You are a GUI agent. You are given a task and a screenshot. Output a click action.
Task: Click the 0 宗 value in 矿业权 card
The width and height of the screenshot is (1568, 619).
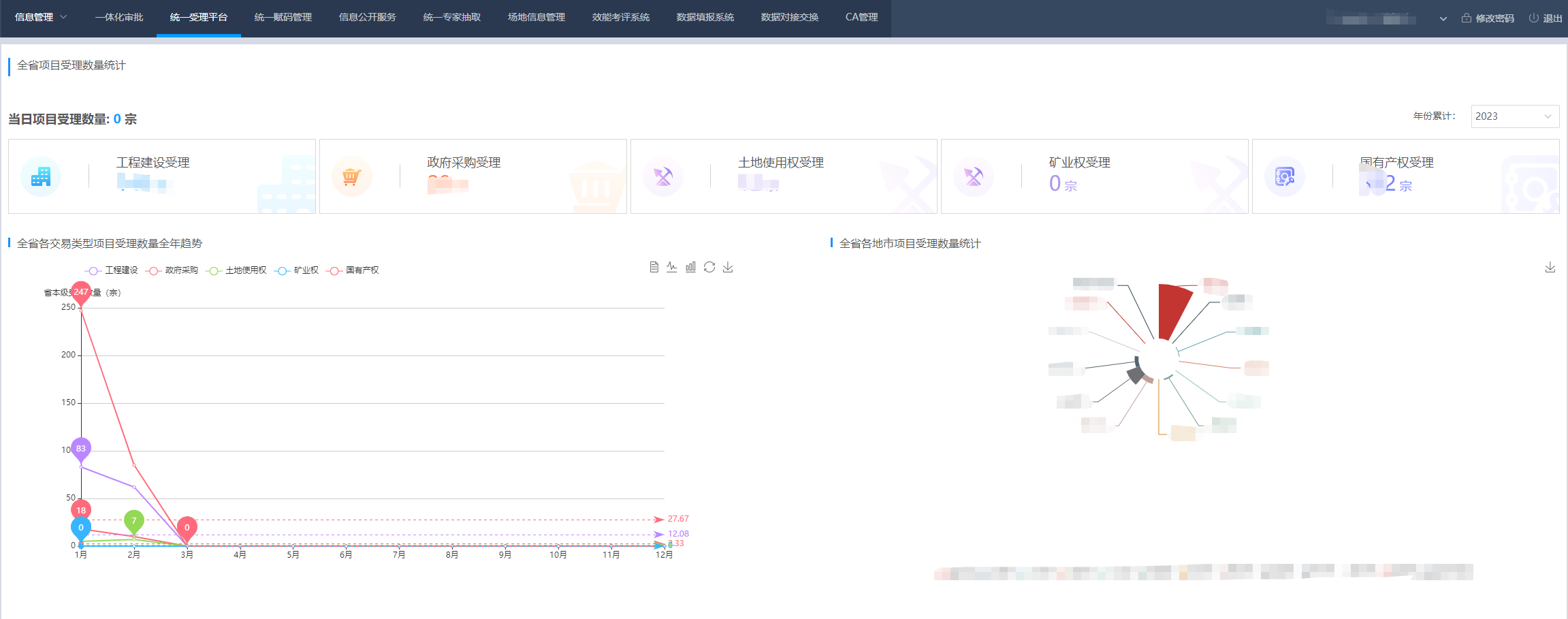(1063, 183)
